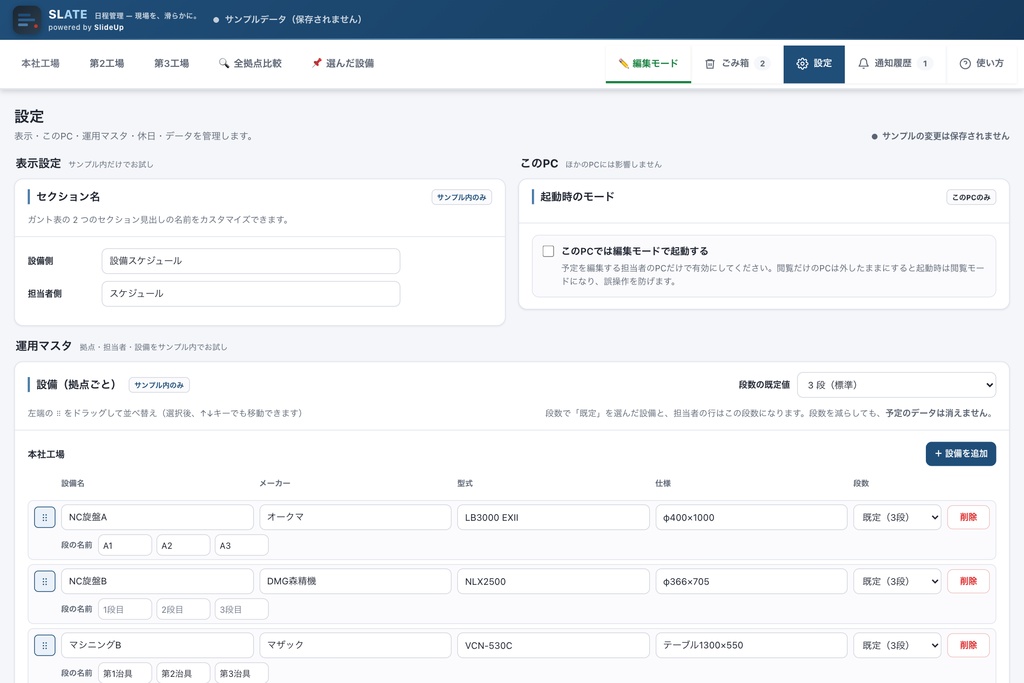
Task: Click the 担当者側 section name field
Action: tap(251, 294)
